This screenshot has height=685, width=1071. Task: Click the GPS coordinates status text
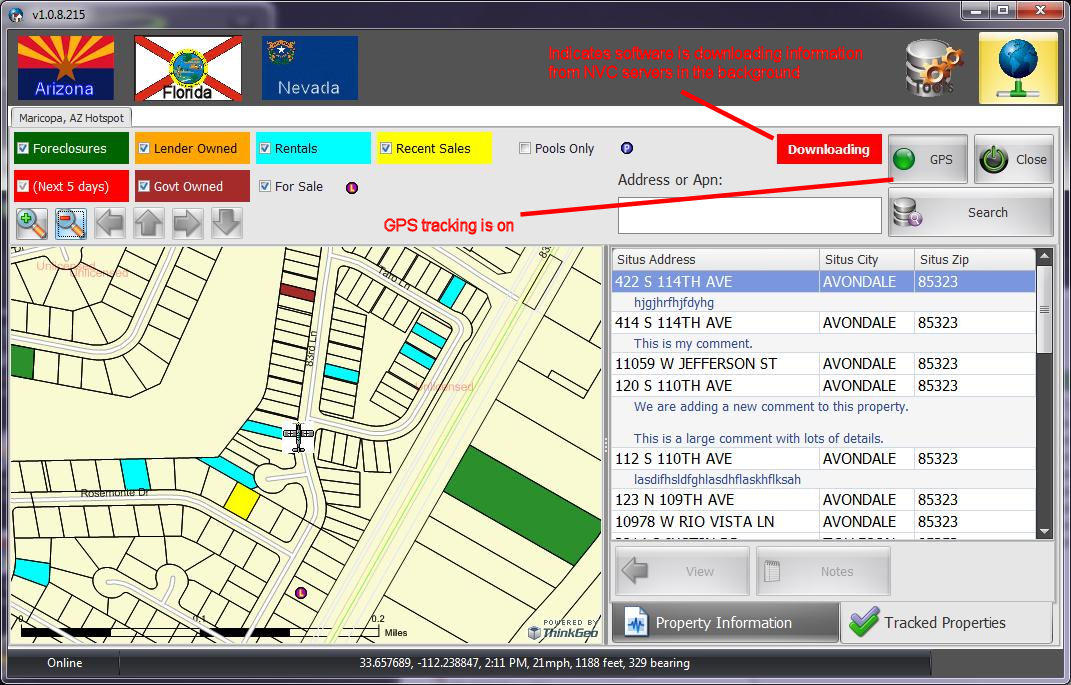point(525,662)
